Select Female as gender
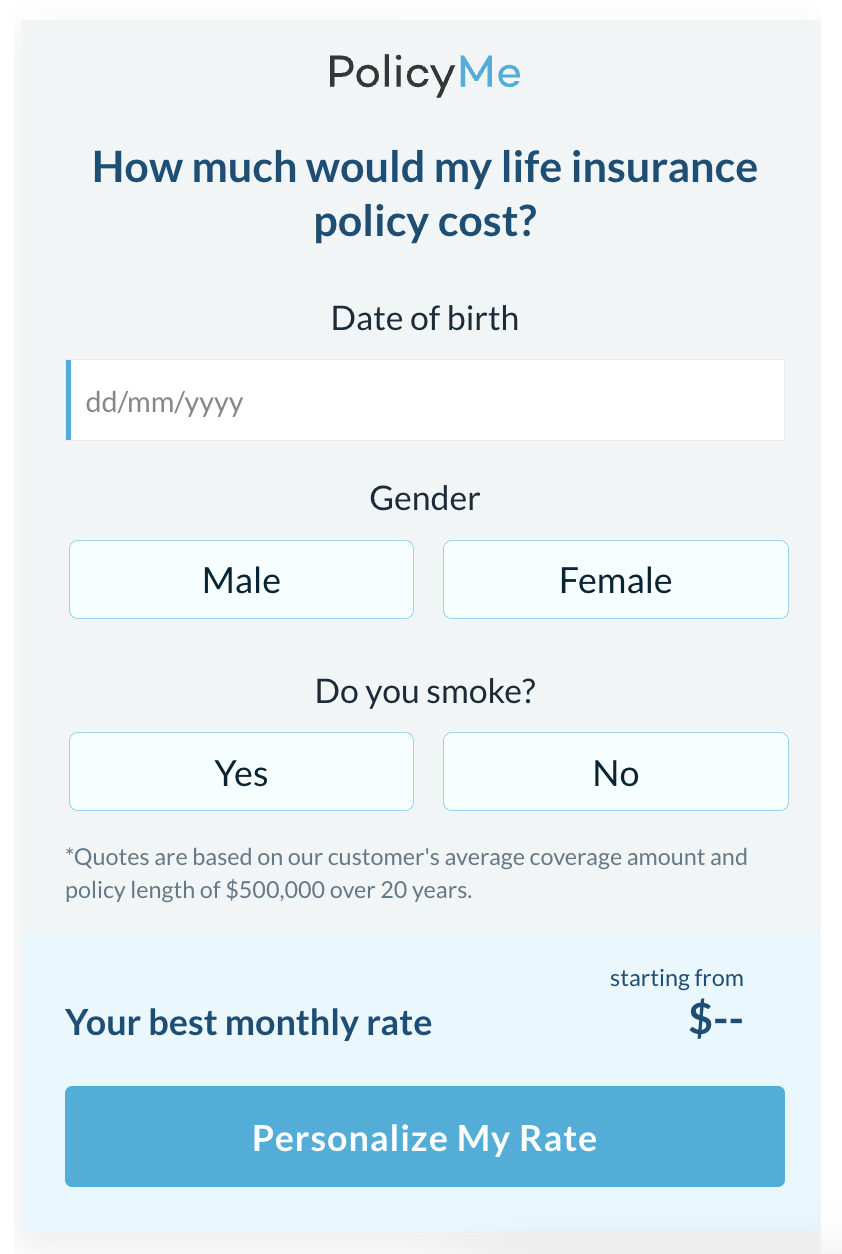842x1254 pixels. coord(616,580)
